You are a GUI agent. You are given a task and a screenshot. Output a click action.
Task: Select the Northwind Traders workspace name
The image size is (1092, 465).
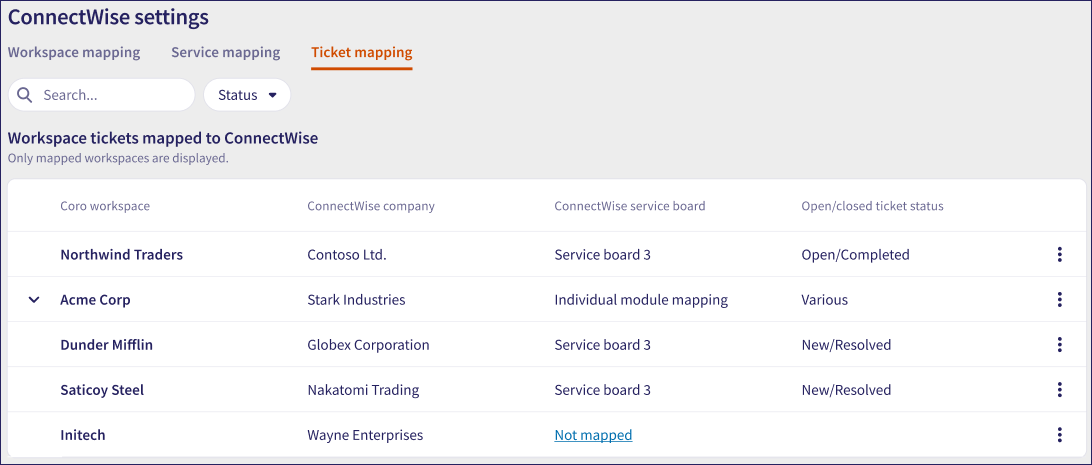pos(121,255)
